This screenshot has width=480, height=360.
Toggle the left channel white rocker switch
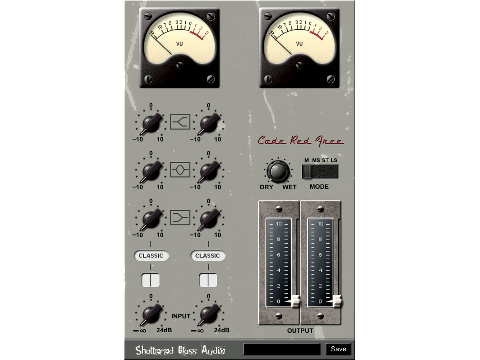(151, 280)
